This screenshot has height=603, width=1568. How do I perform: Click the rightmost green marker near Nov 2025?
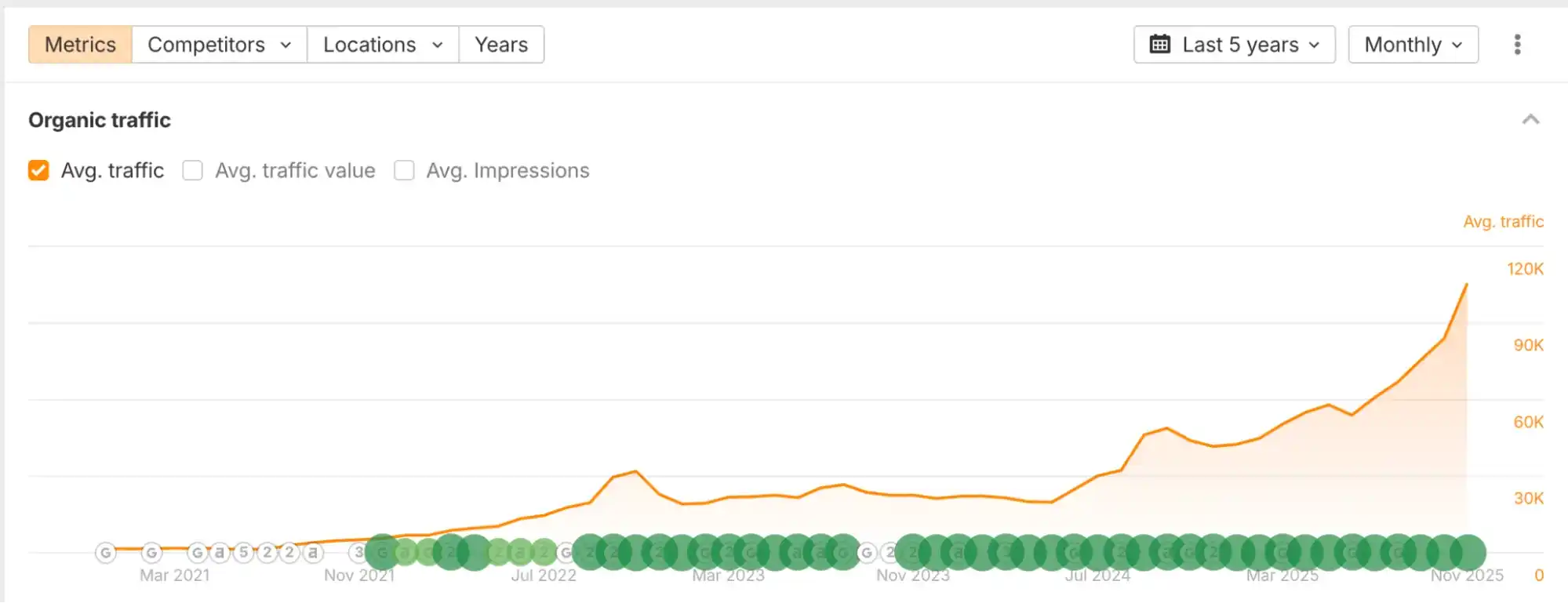1468,553
